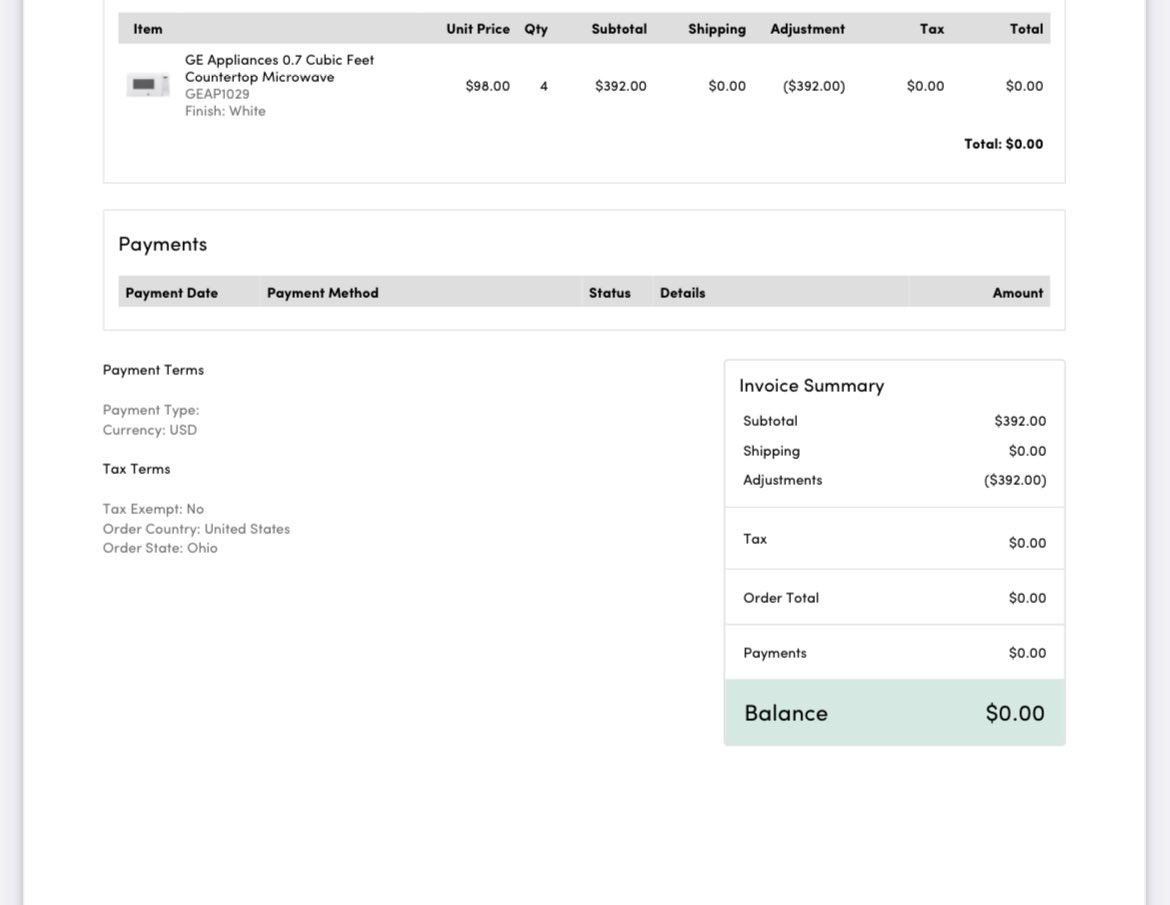Click the Shipping label in Invoice Summary
This screenshot has width=1170, height=905.
tap(771, 451)
